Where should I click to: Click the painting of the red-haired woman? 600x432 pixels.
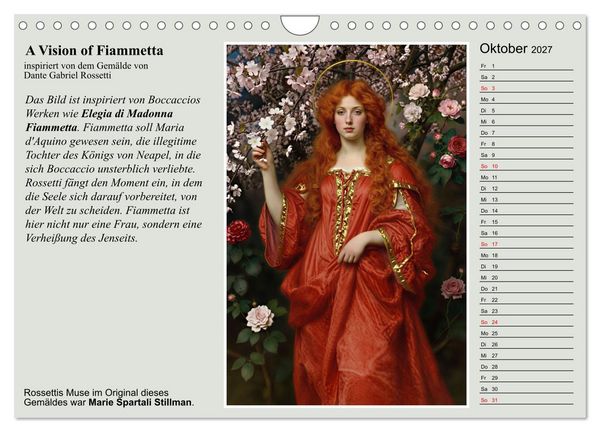346,225
